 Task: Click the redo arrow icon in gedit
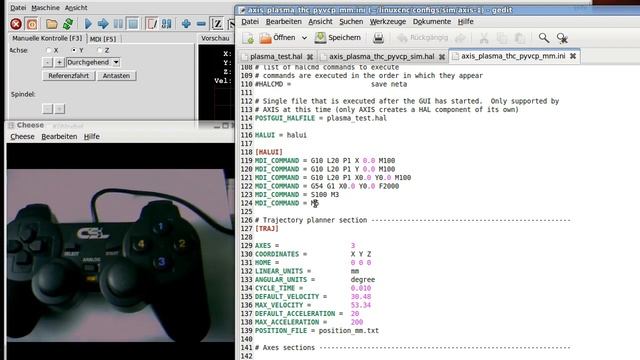[x=460, y=38]
